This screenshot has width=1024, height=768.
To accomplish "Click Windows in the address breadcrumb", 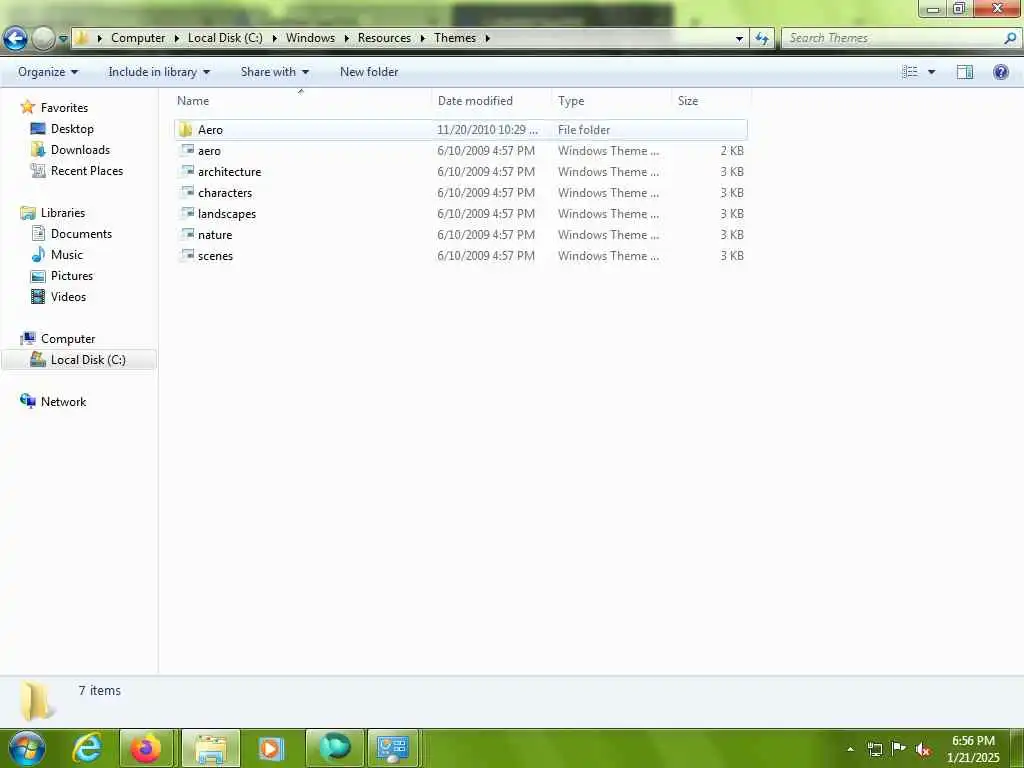I will (310, 38).
